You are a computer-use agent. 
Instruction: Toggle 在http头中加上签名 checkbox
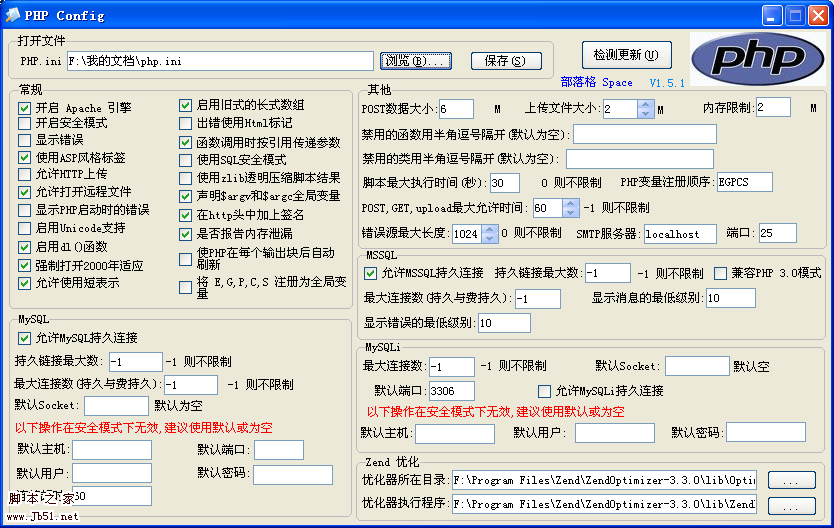(185, 215)
